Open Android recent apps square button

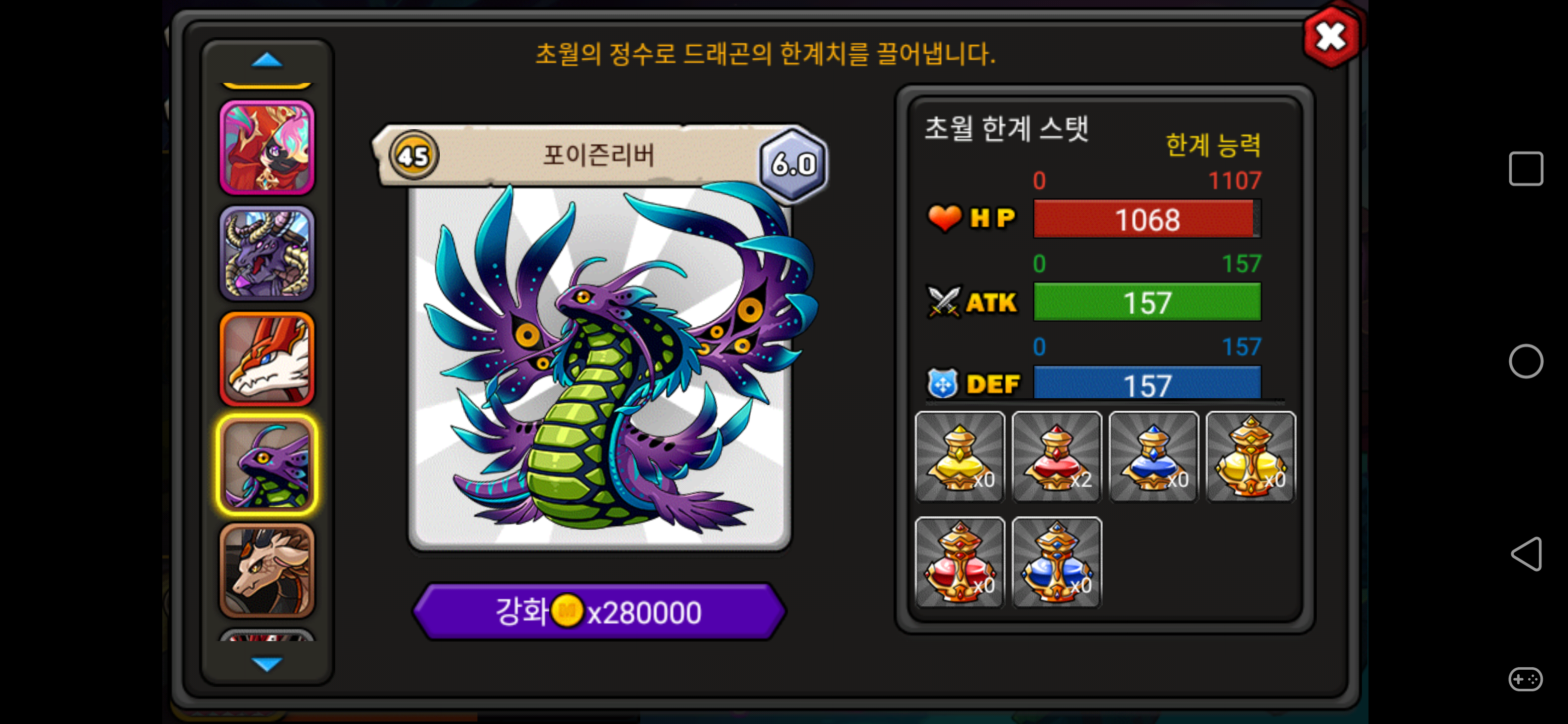coord(1525,168)
